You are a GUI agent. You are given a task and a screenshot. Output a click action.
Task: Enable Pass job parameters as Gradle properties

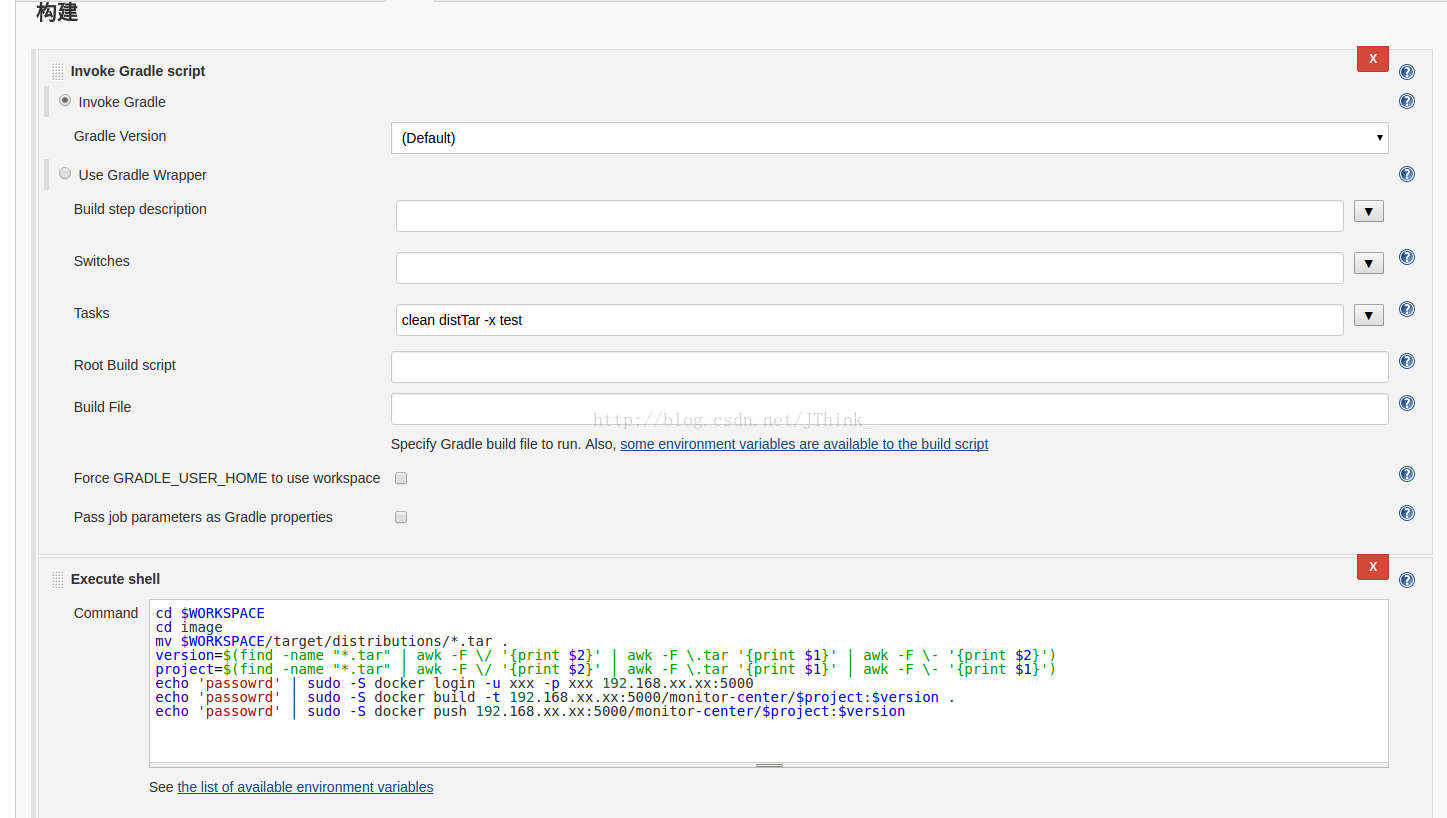coord(401,517)
